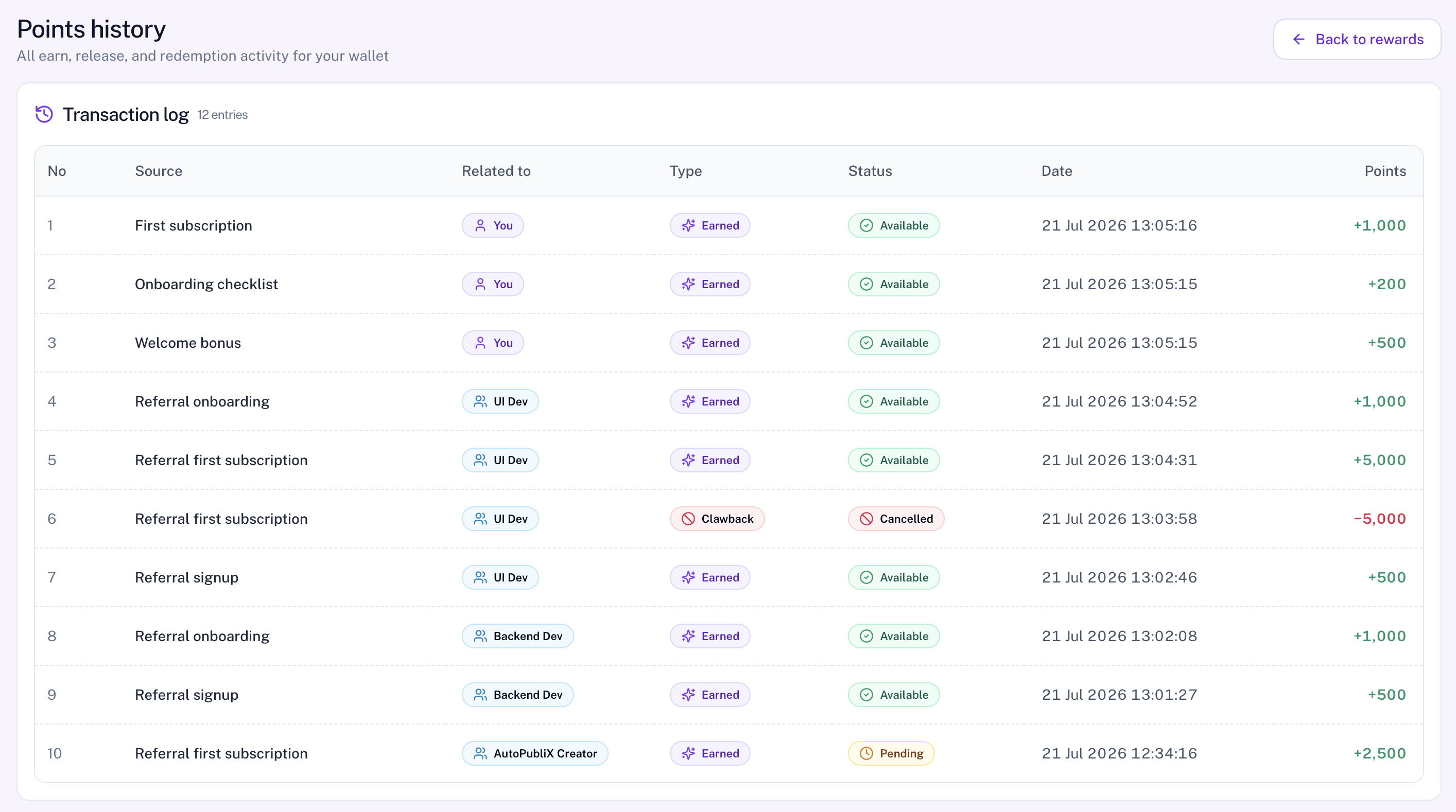Click the Available check icon in the row dated 13:02:46
This screenshot has width=1456, height=812.
[x=866, y=577]
